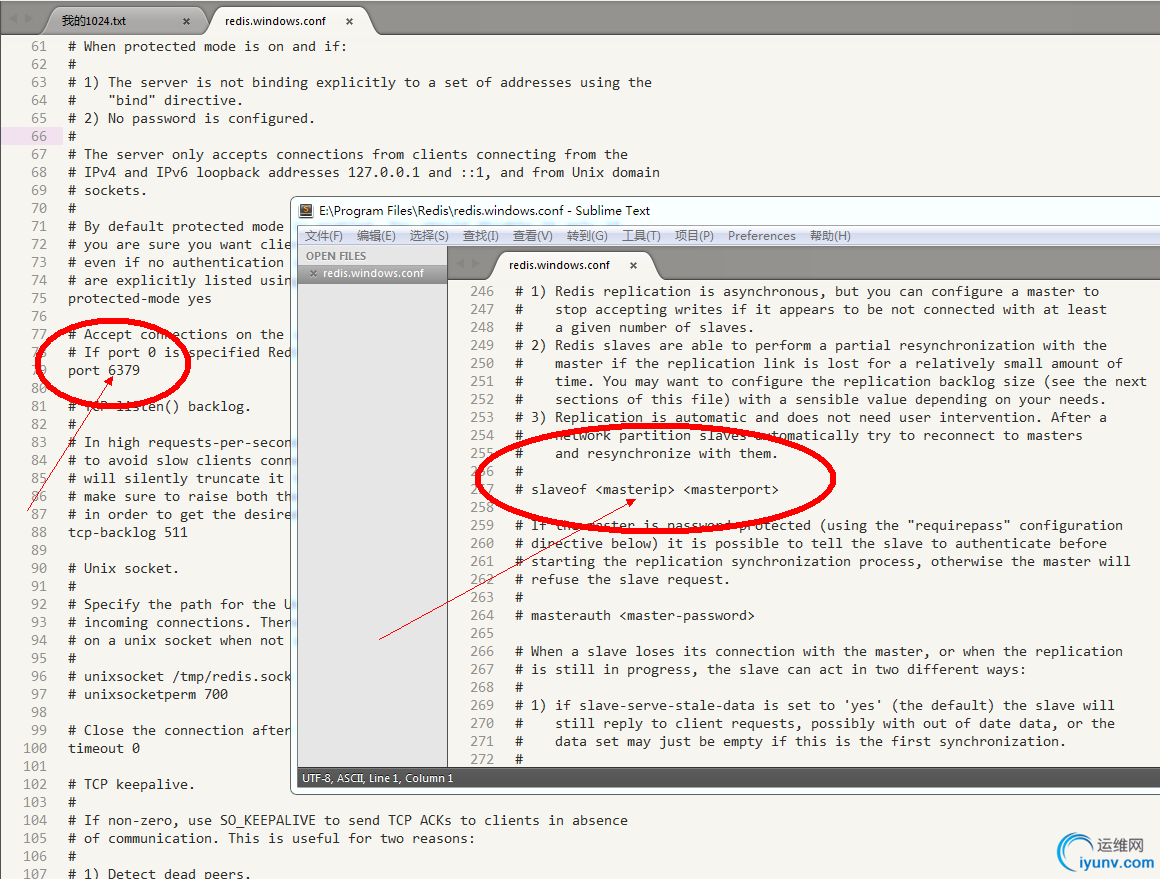This screenshot has width=1160, height=879.
Task: Click next tab arrow in background window
Action: [29, 18]
